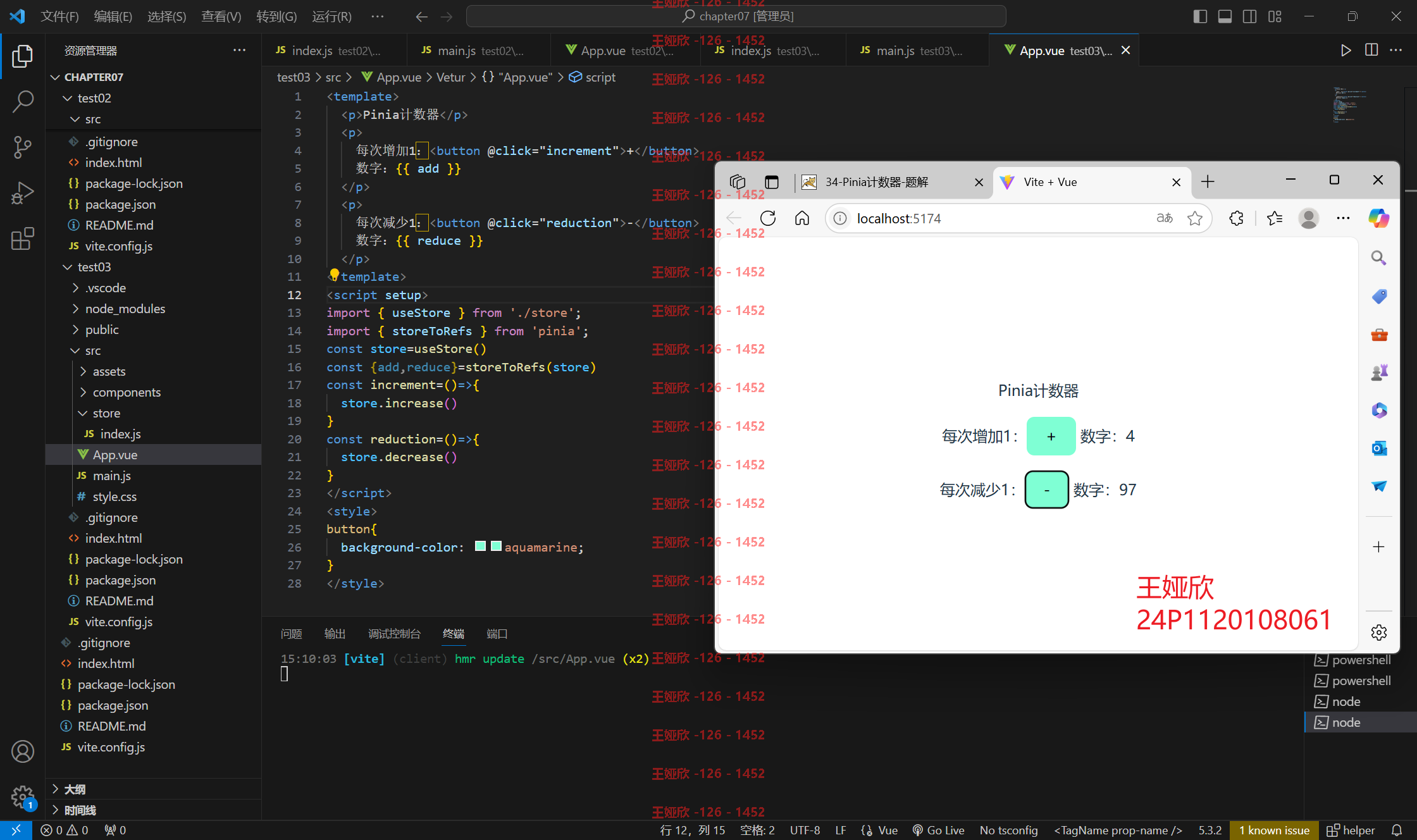1417x840 pixels.
Task: Select the last node terminal entry
Action: [1360, 722]
